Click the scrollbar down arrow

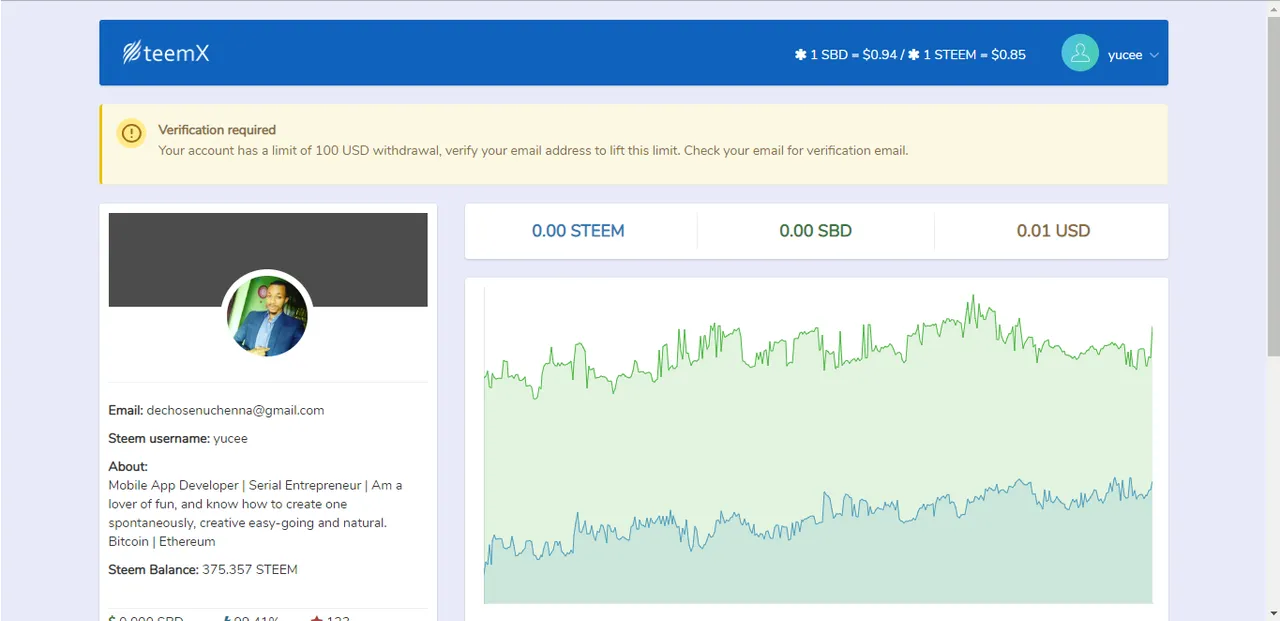1272,612
